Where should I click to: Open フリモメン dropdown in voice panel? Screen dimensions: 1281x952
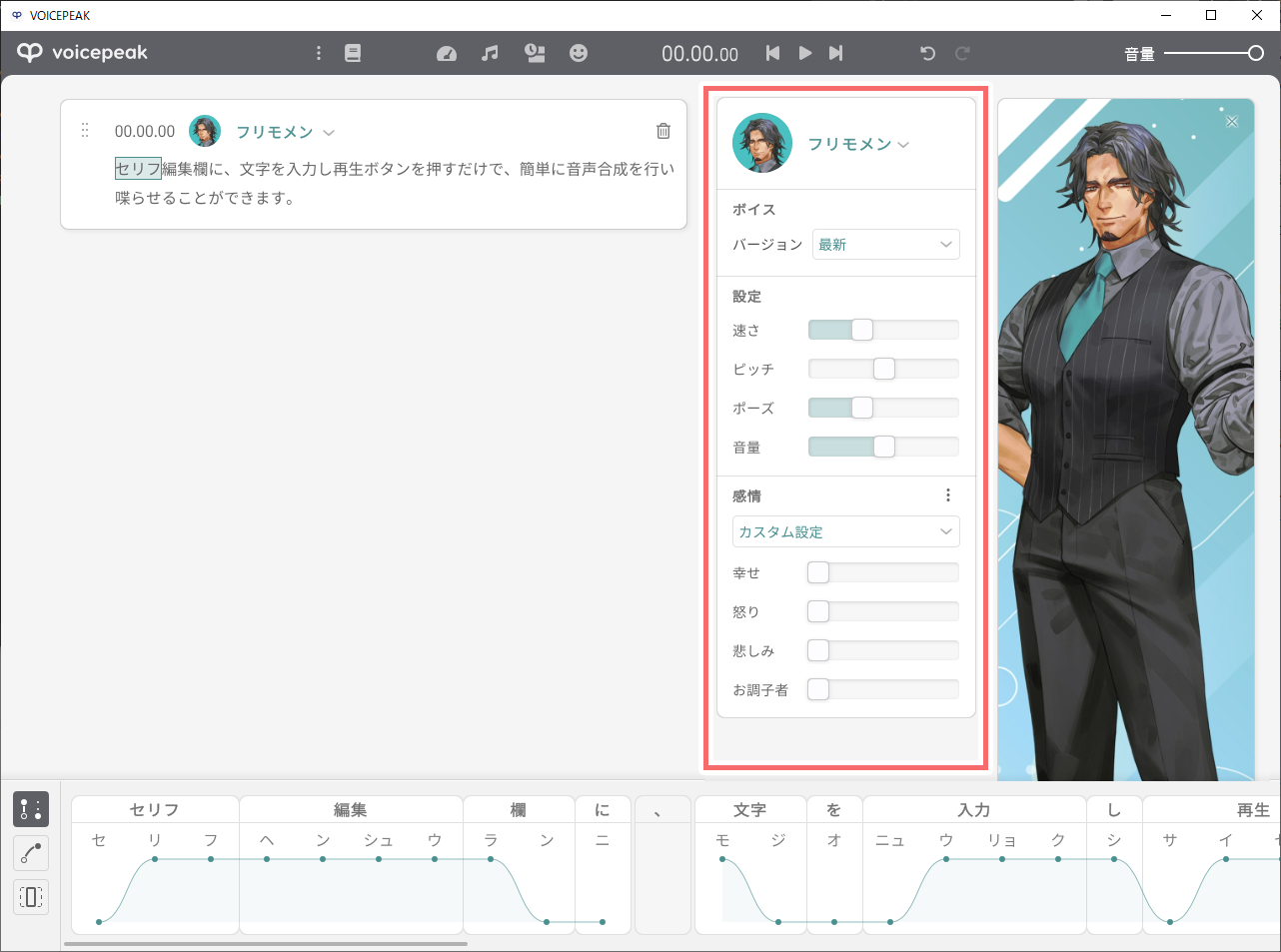click(858, 144)
